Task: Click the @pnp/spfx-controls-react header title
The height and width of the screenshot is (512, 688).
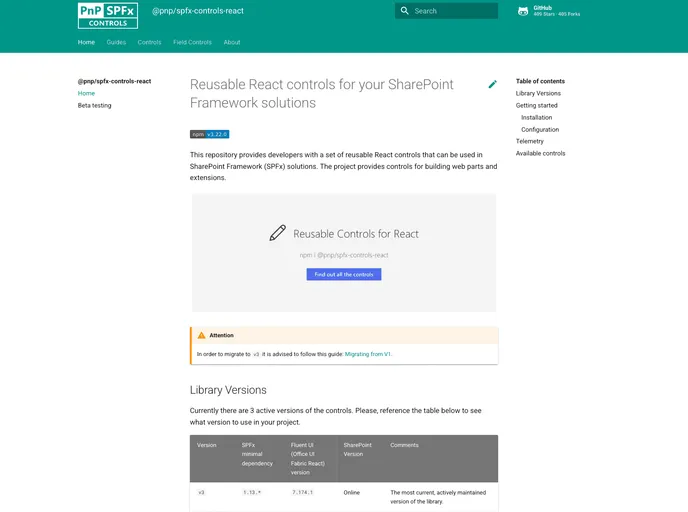Action: pyautogui.click(x=198, y=11)
